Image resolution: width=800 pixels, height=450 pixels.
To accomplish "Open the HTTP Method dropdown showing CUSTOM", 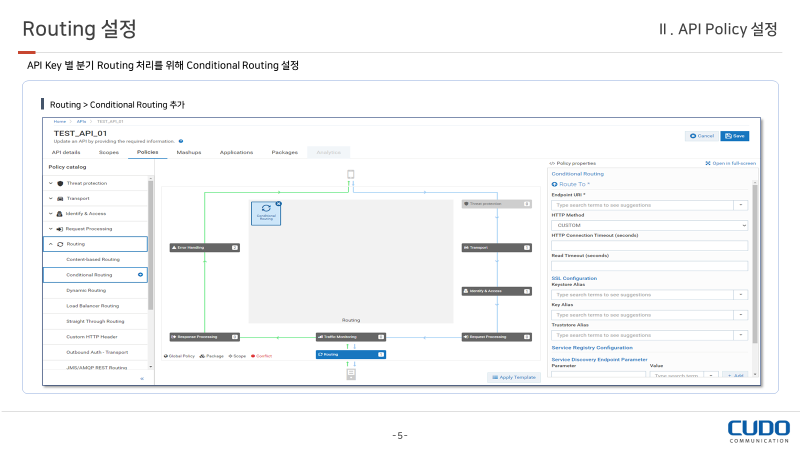I will [x=649, y=226].
